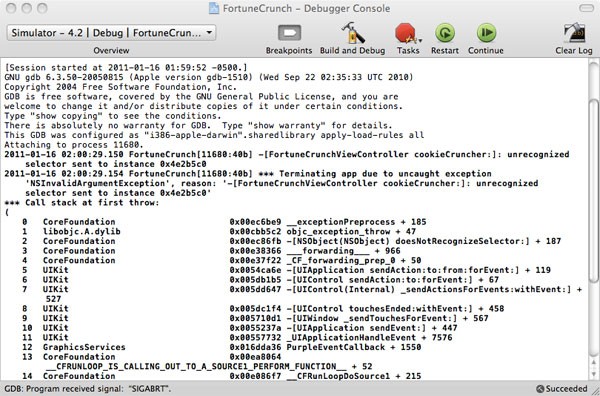Viewport: 600px width, 396px height.
Task: Click '___forwarding___ + 966' entry
Action: (343, 251)
